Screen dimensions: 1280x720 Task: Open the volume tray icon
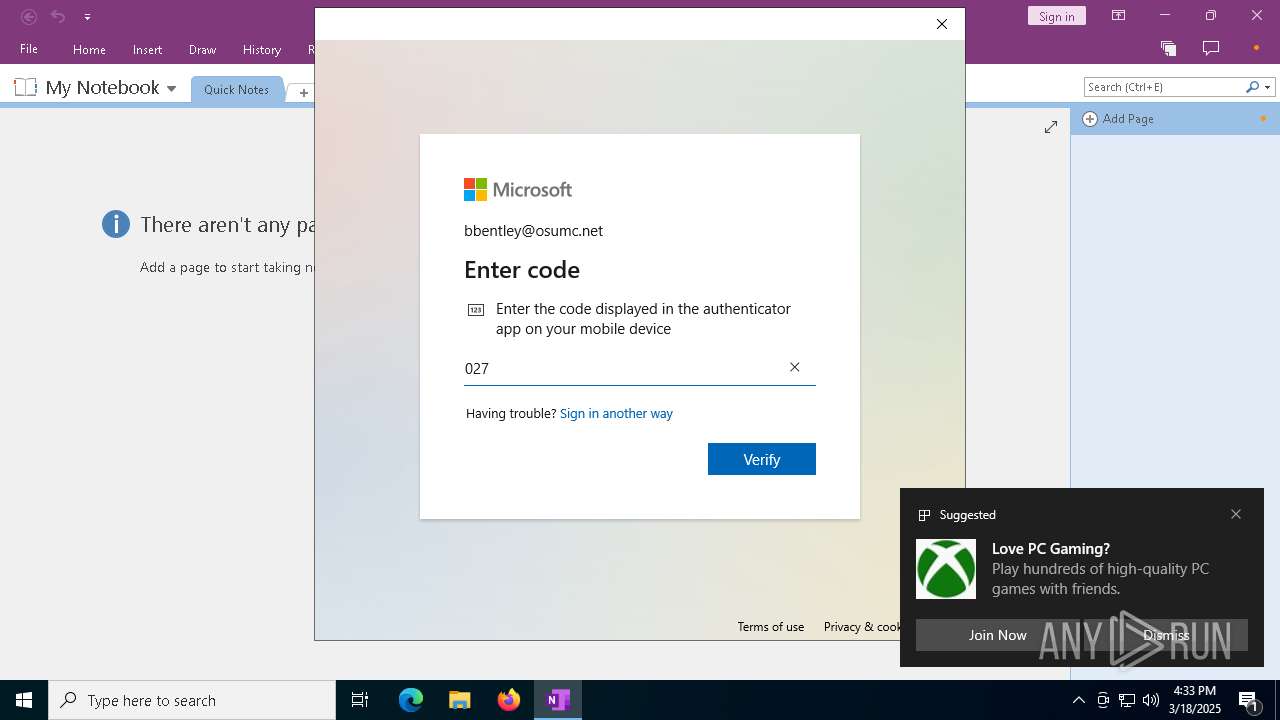click(1151, 700)
